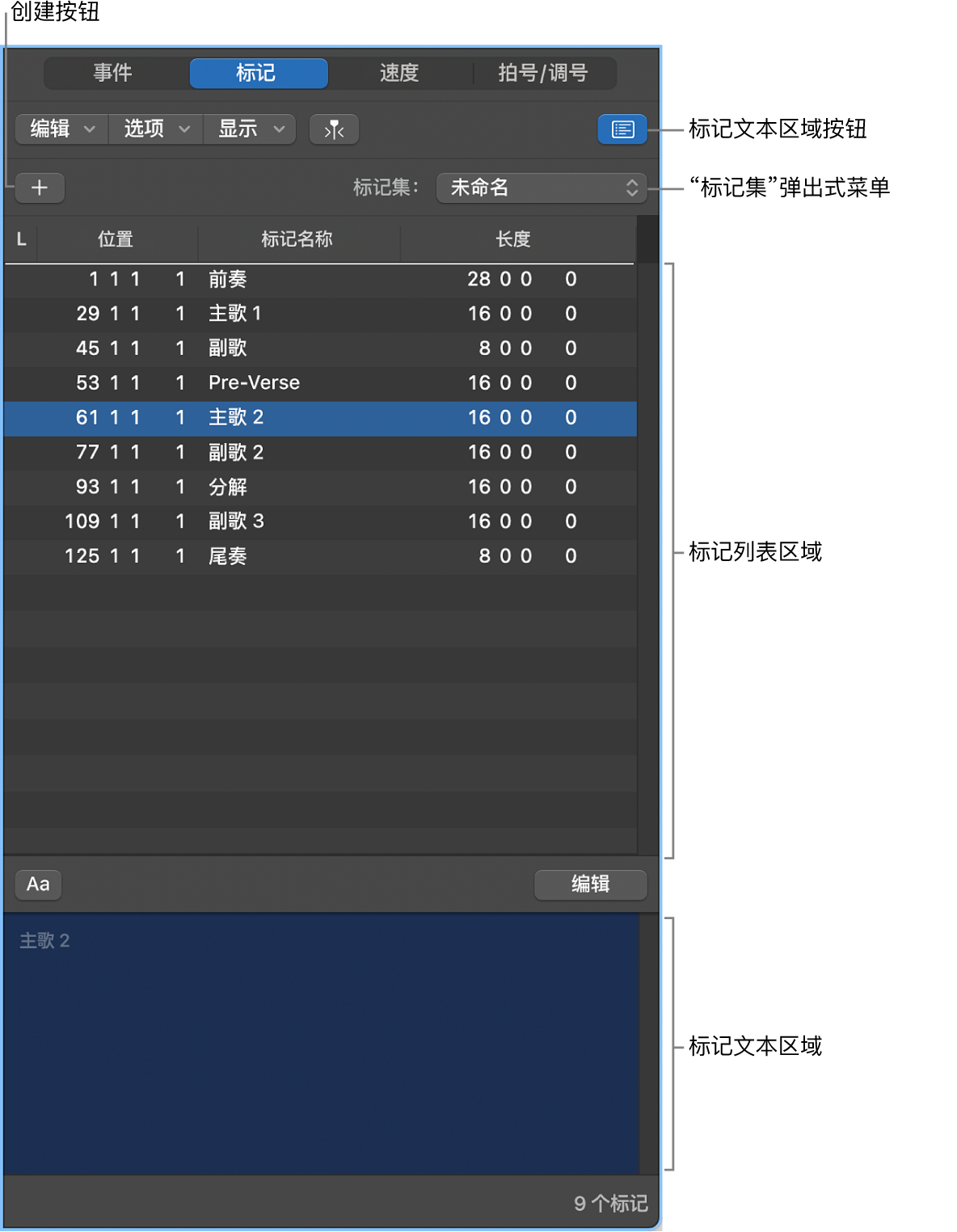Open the 编辑 dropdown menu
This screenshot has width=957, height=1232.
[59, 129]
